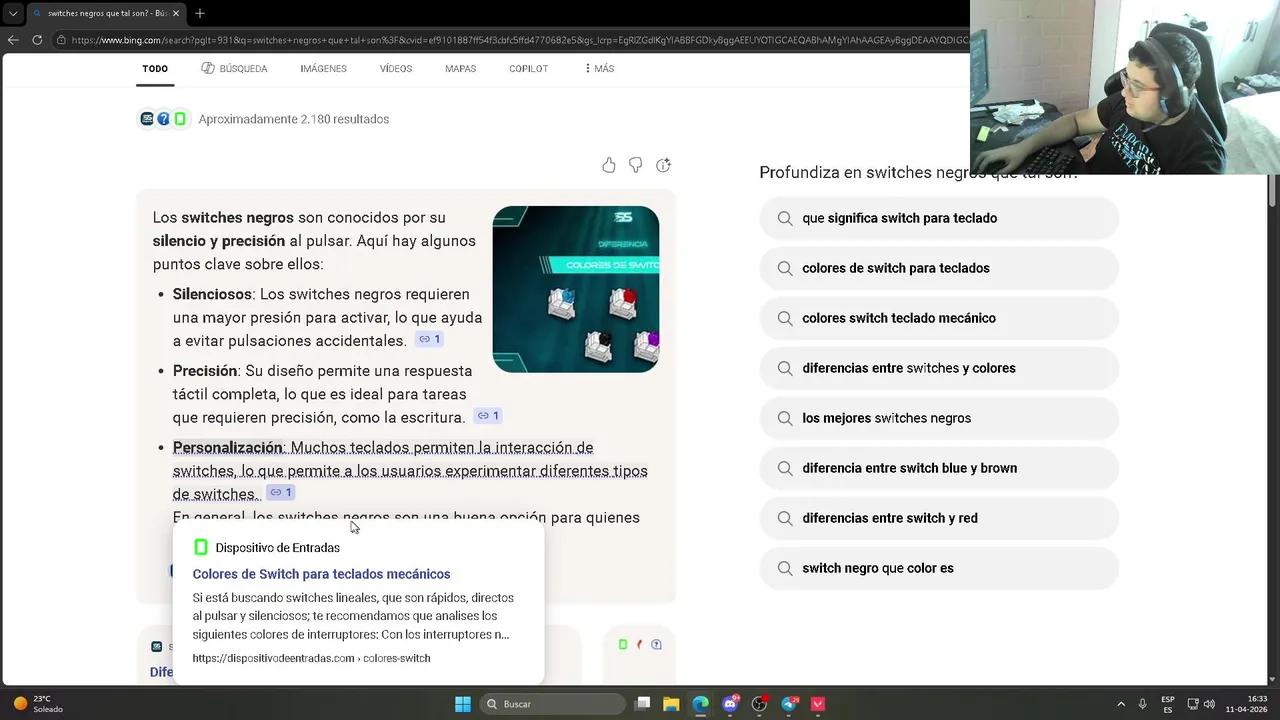Open the Windows Start menu
The image size is (1280, 720).
tap(463, 704)
